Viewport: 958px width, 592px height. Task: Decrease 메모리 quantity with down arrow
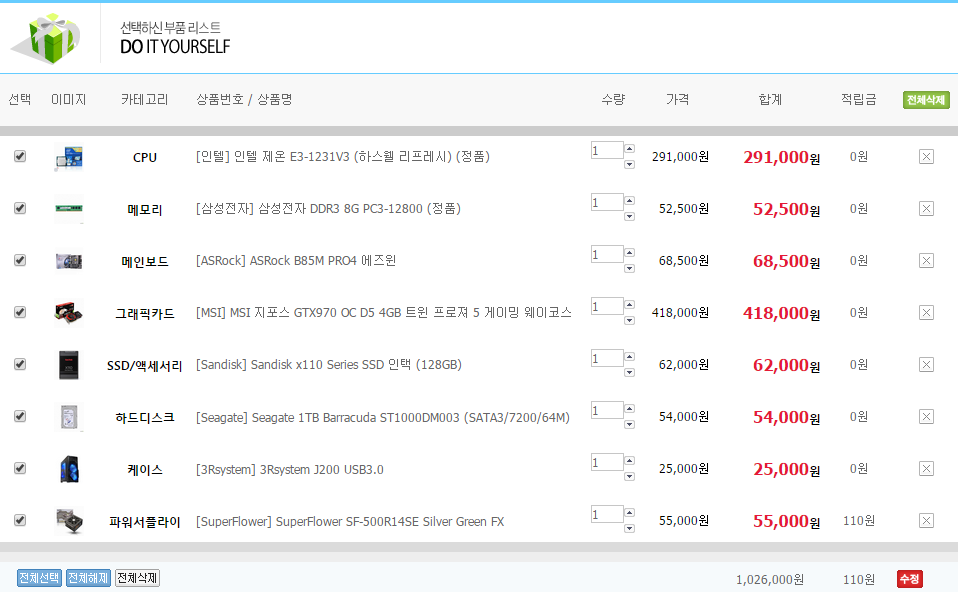tap(629, 216)
